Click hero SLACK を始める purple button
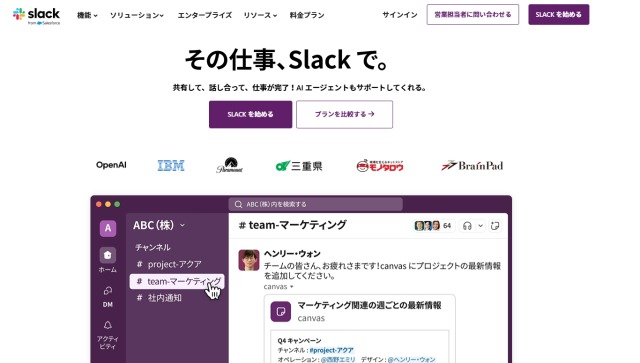Viewport: 640px width, 363px height. pos(251,114)
